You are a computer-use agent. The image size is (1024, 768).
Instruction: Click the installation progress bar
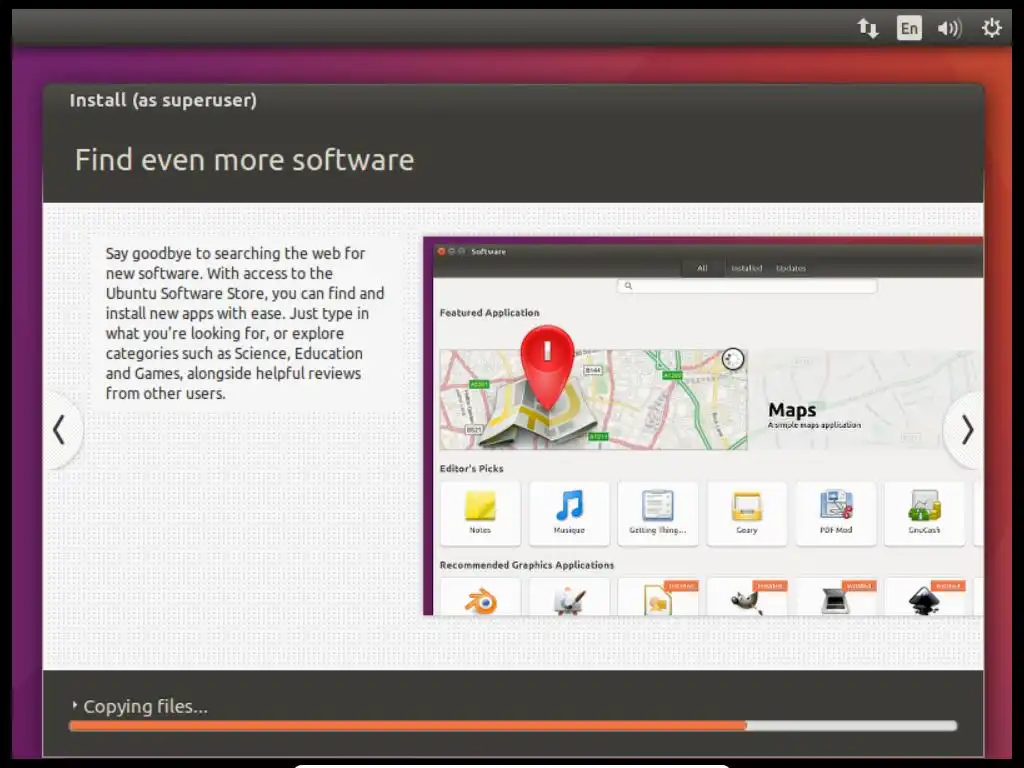513,726
